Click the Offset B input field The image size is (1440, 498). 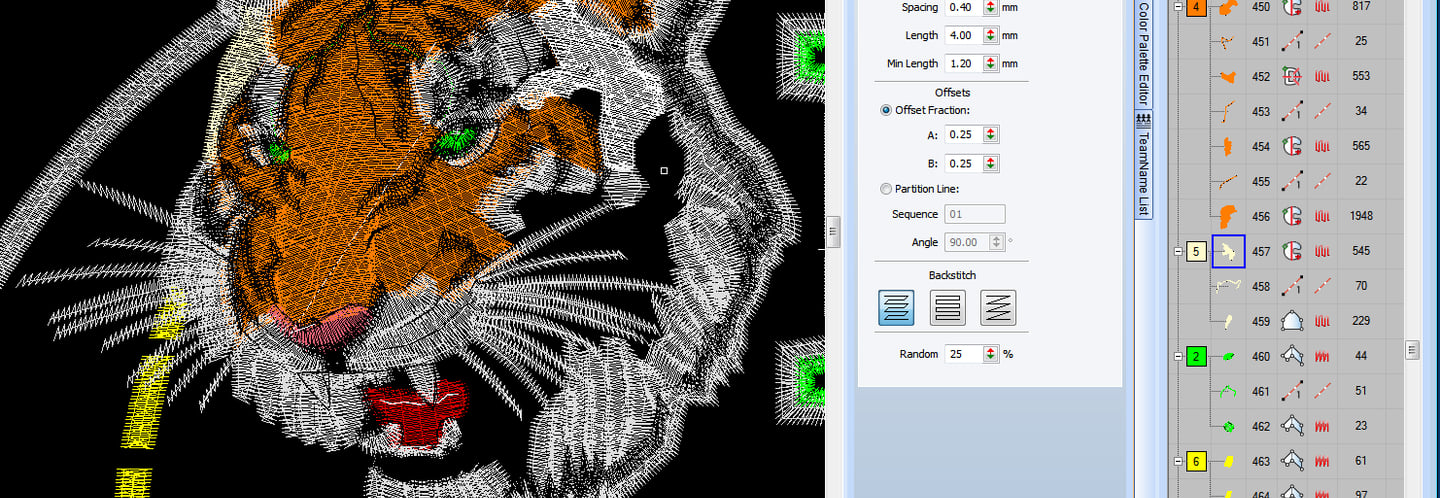pos(964,163)
